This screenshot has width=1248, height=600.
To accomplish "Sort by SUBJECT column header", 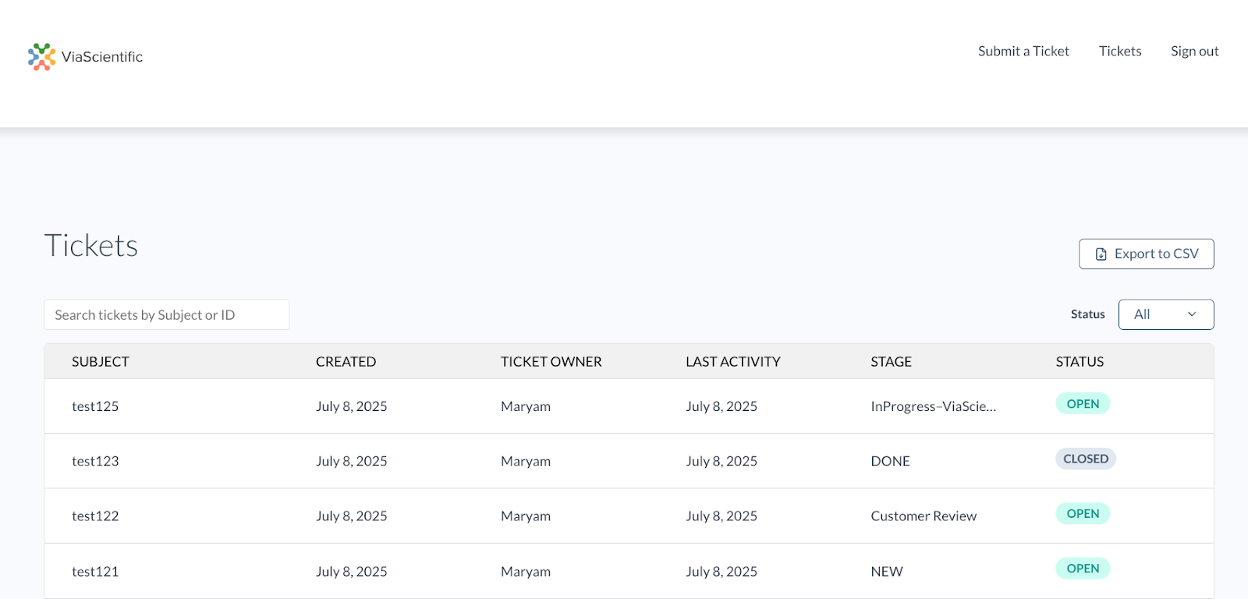I will tap(100, 362).
